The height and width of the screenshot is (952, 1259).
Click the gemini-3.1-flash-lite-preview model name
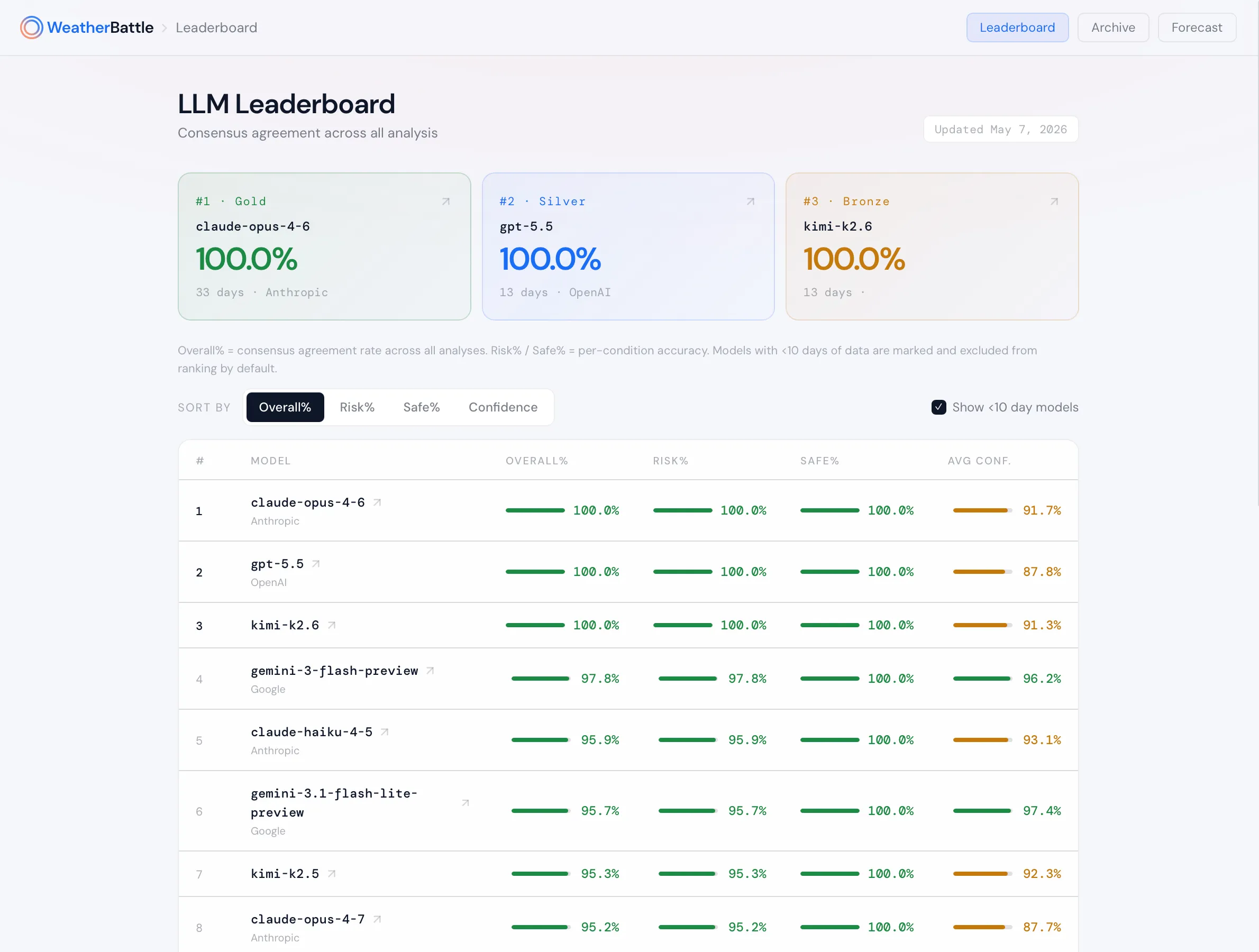tap(334, 803)
